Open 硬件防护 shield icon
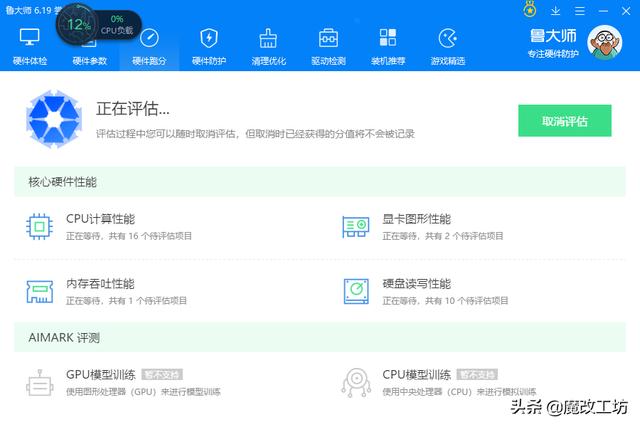This screenshot has width=640, height=427. click(209, 38)
